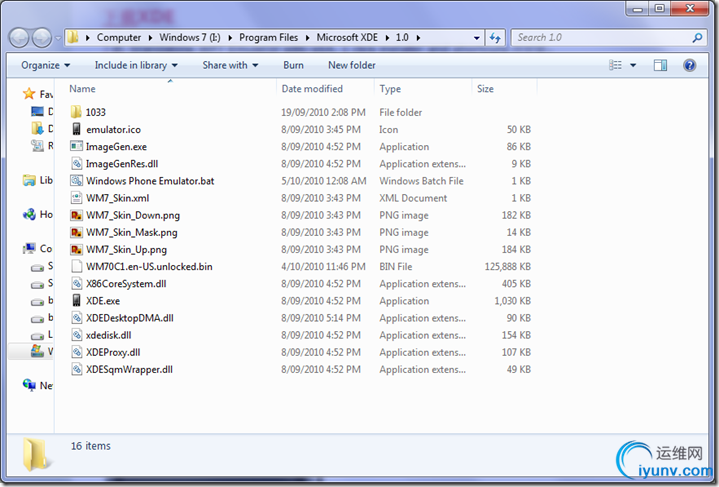Click the Forward navigation arrow button

point(42,38)
